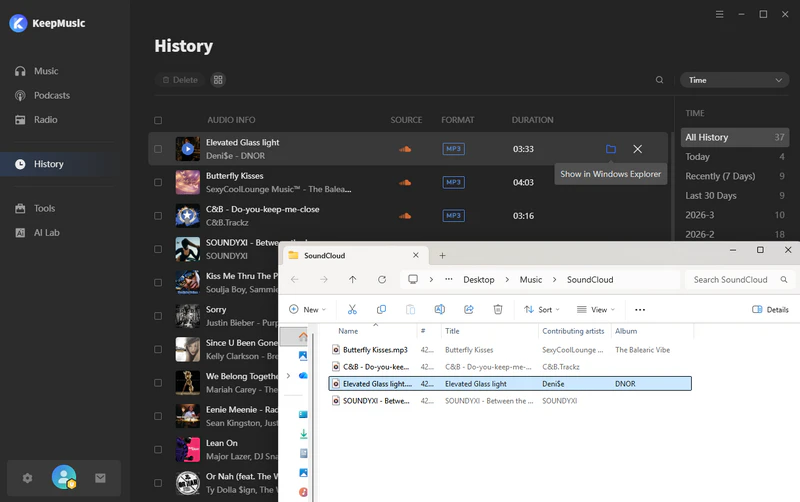Screen dimensions: 800x502
Task: Open the Sort dropdown in Explorer
Action: point(542,310)
